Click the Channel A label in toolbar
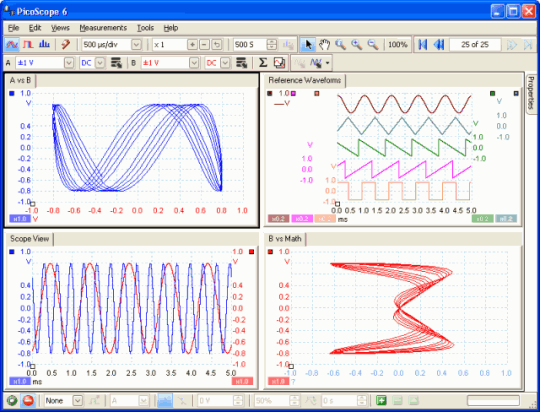 (x=8, y=63)
